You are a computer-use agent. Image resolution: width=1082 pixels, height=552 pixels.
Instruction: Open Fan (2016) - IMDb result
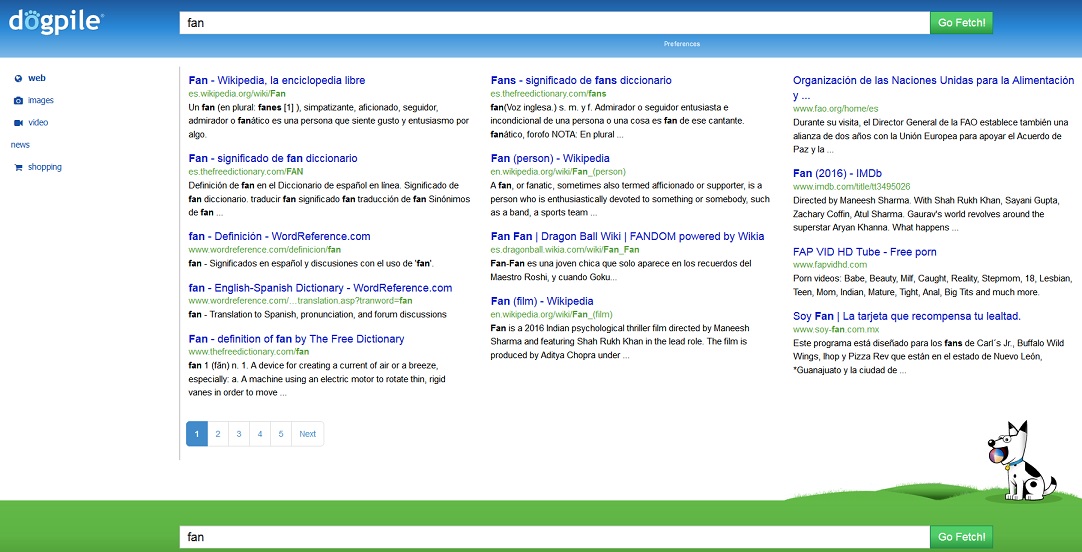click(838, 172)
